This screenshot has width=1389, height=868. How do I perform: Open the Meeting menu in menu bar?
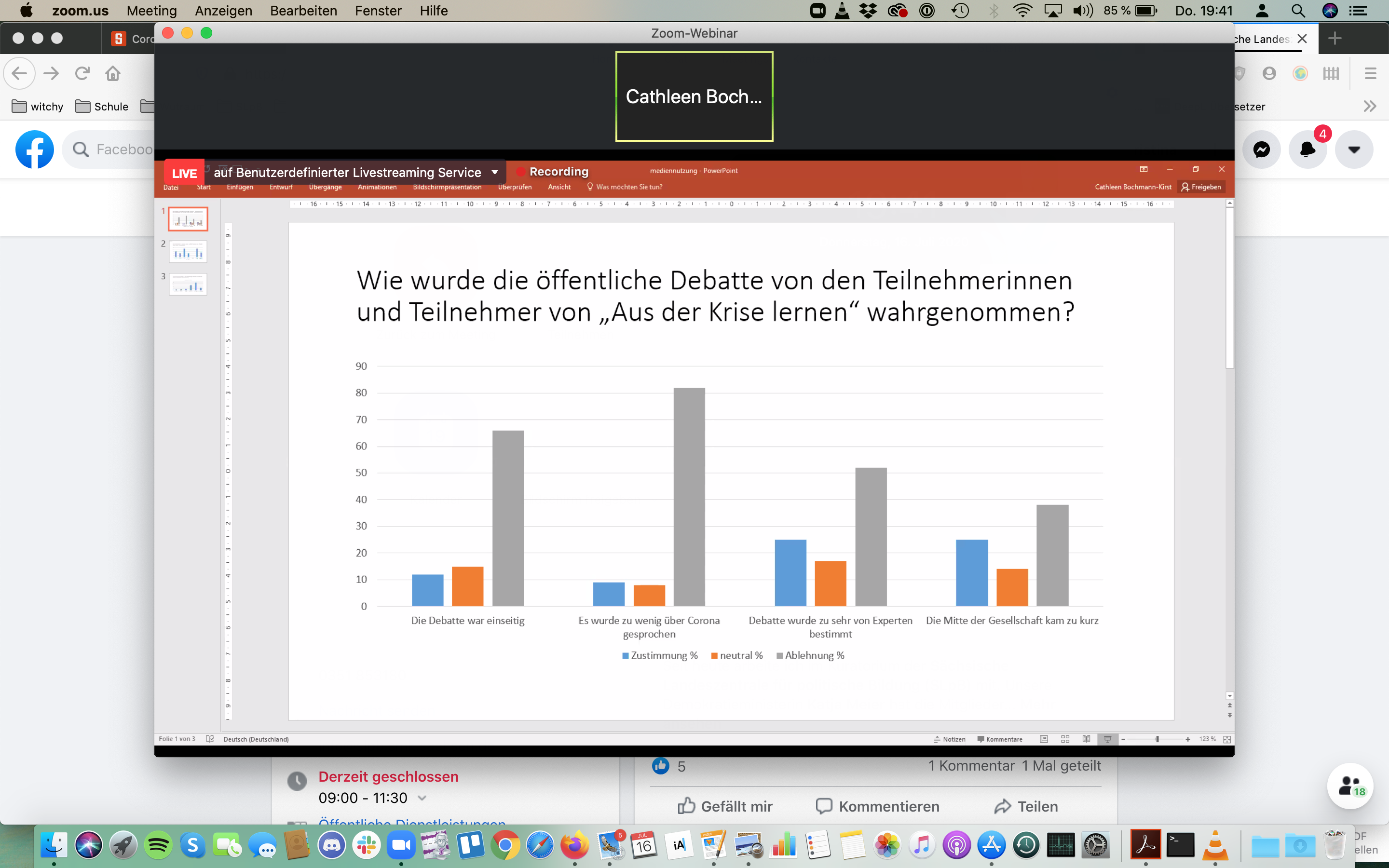click(151, 11)
